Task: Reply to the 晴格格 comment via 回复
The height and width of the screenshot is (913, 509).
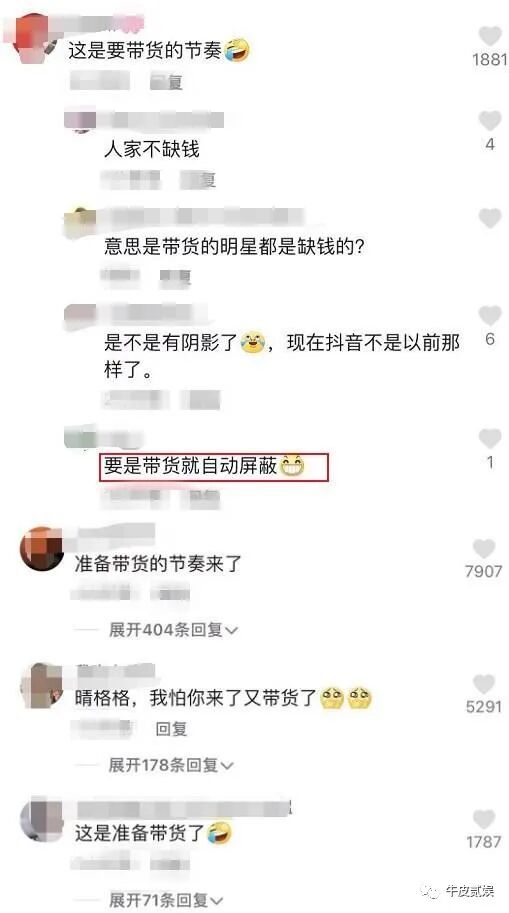Action: pyautogui.click(x=171, y=728)
